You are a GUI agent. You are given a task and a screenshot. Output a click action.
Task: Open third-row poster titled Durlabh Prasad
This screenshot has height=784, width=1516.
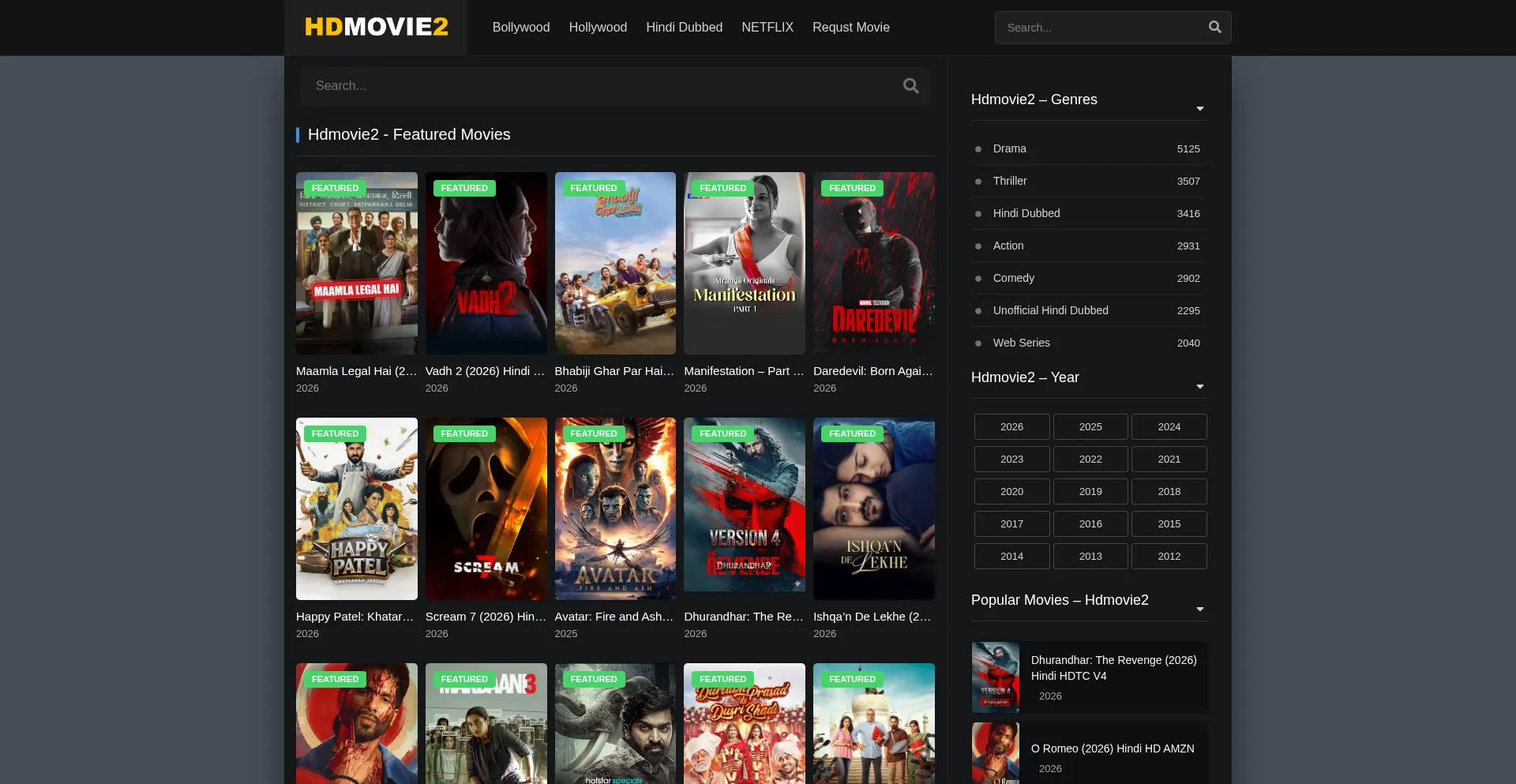click(745, 723)
